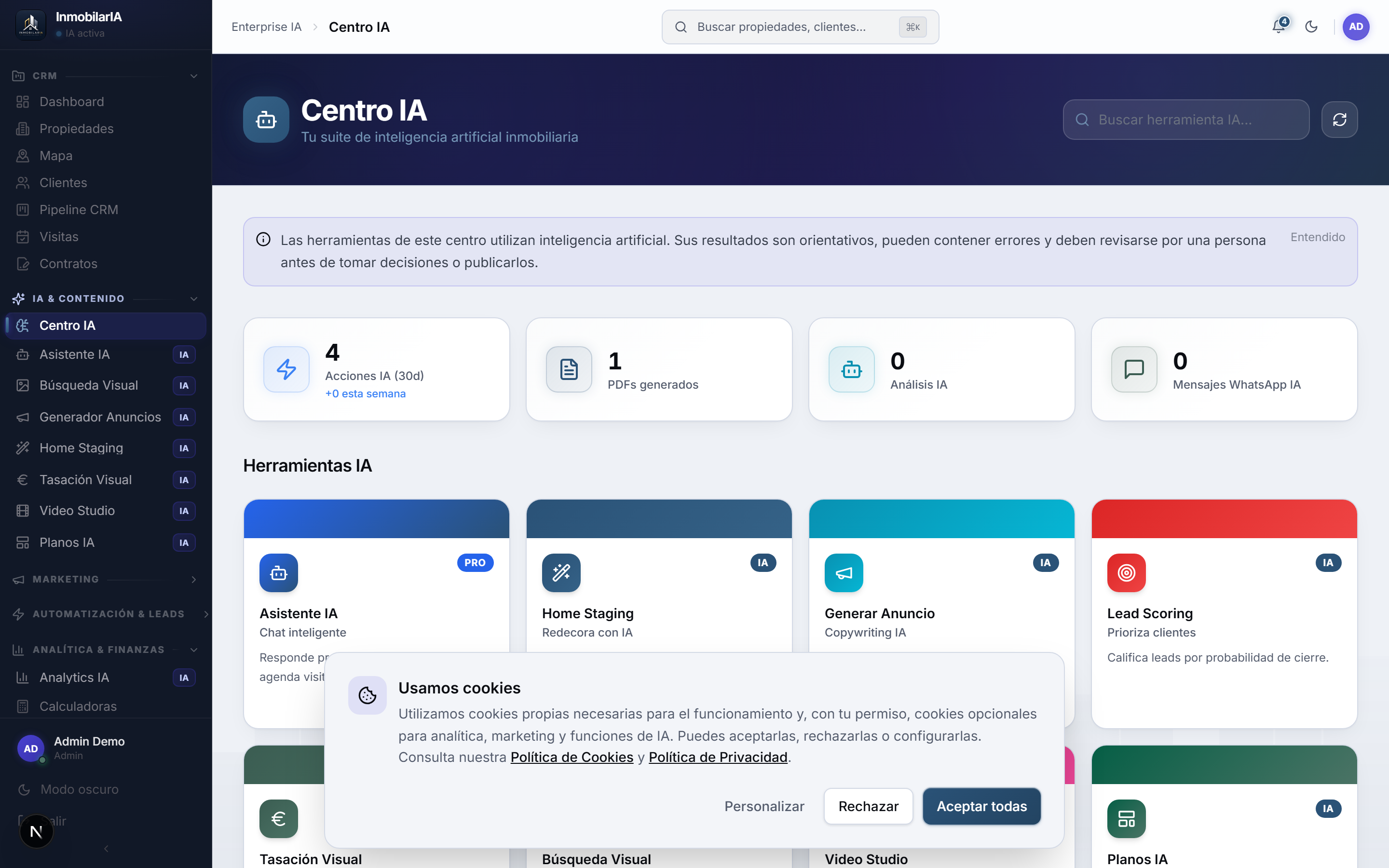Open the Lead Scoring tool card
1389x868 pixels.
[1224, 613]
